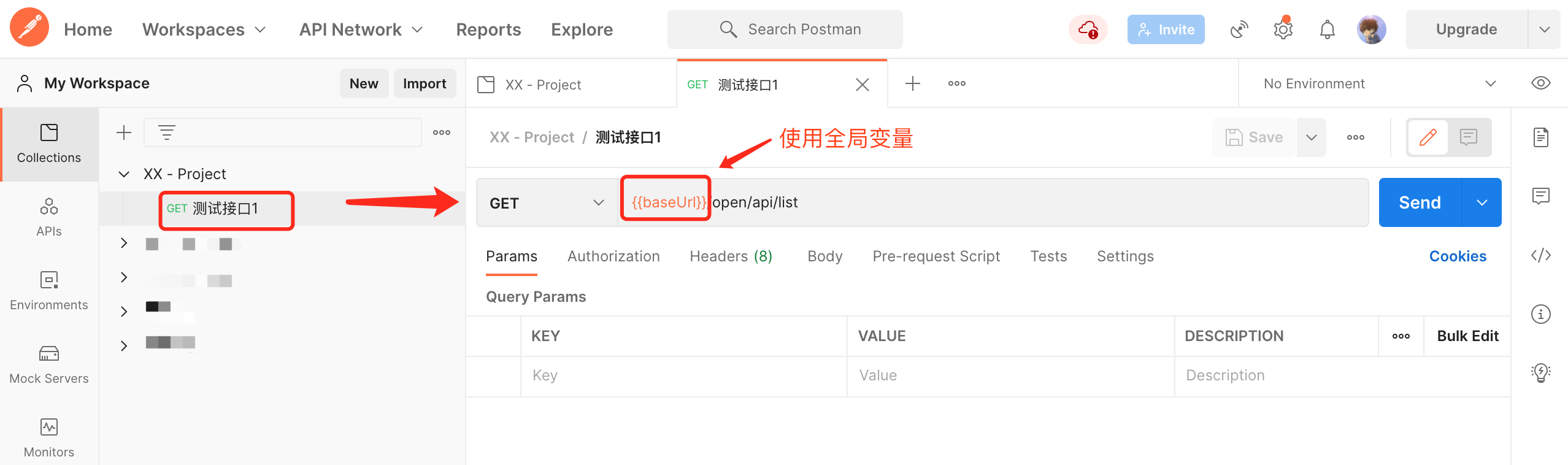Open the Save options dropdown arrow

pos(1312,137)
